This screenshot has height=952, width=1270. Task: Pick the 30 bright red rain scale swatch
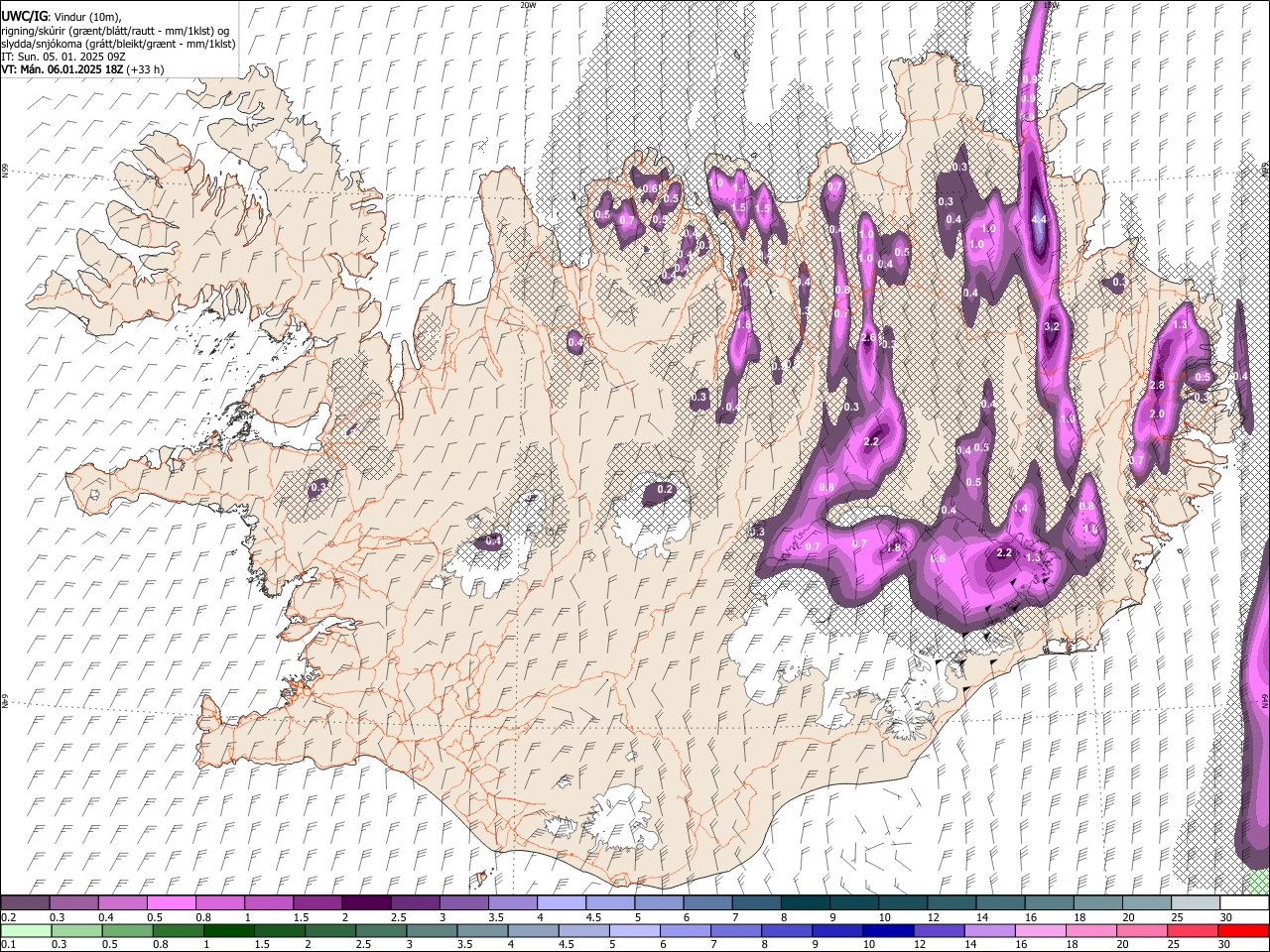tap(1243, 930)
